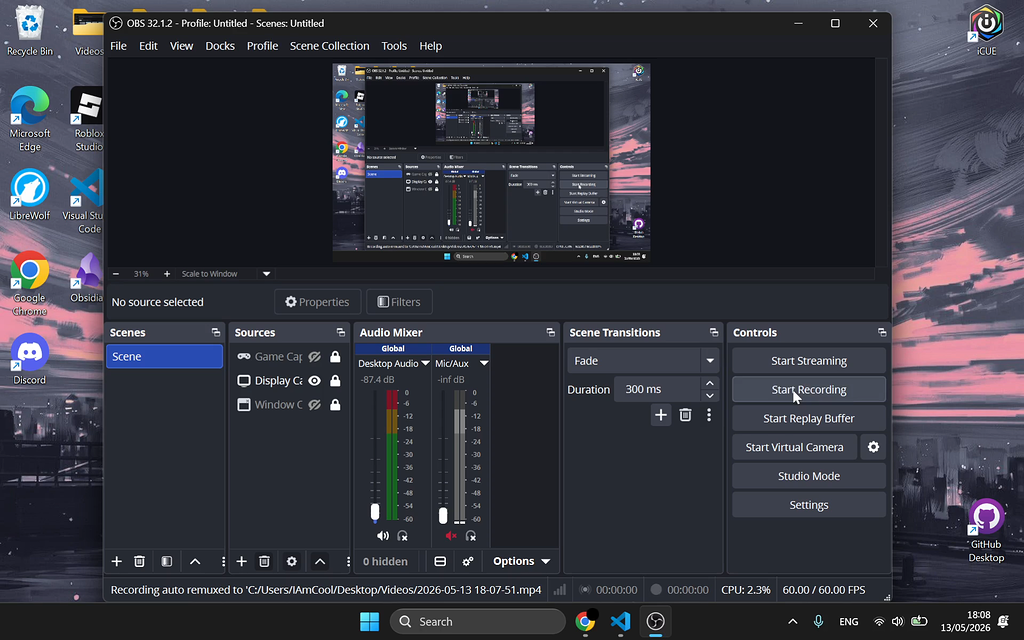Open Audio Mixer Options dropdown
1024x640 pixels.
tap(521, 562)
